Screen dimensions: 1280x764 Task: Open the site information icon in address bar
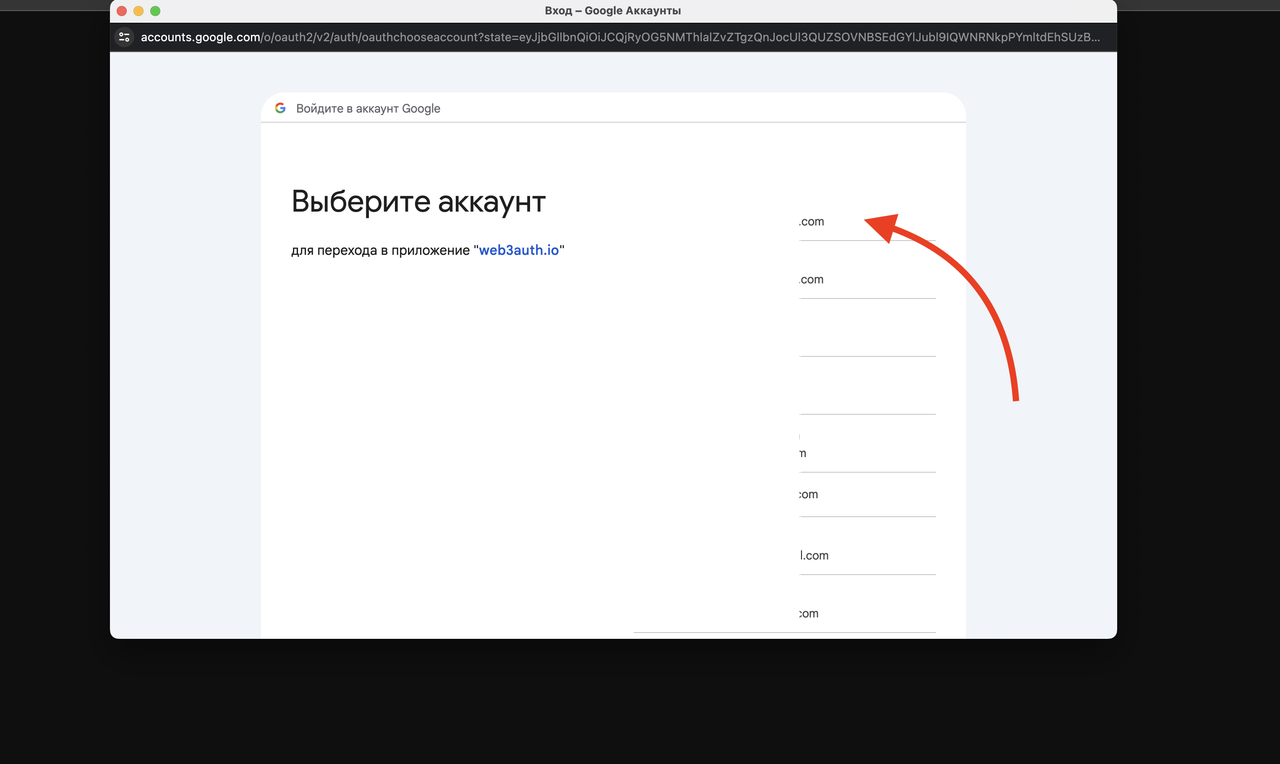(124, 38)
